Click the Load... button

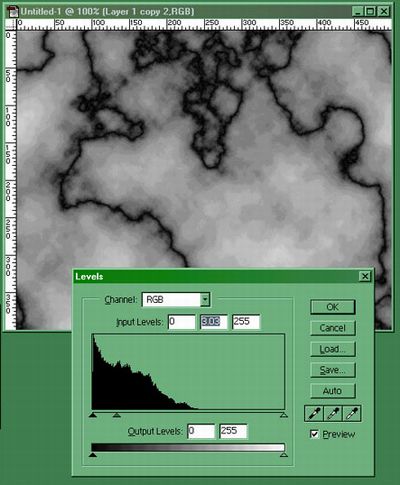(x=333, y=349)
